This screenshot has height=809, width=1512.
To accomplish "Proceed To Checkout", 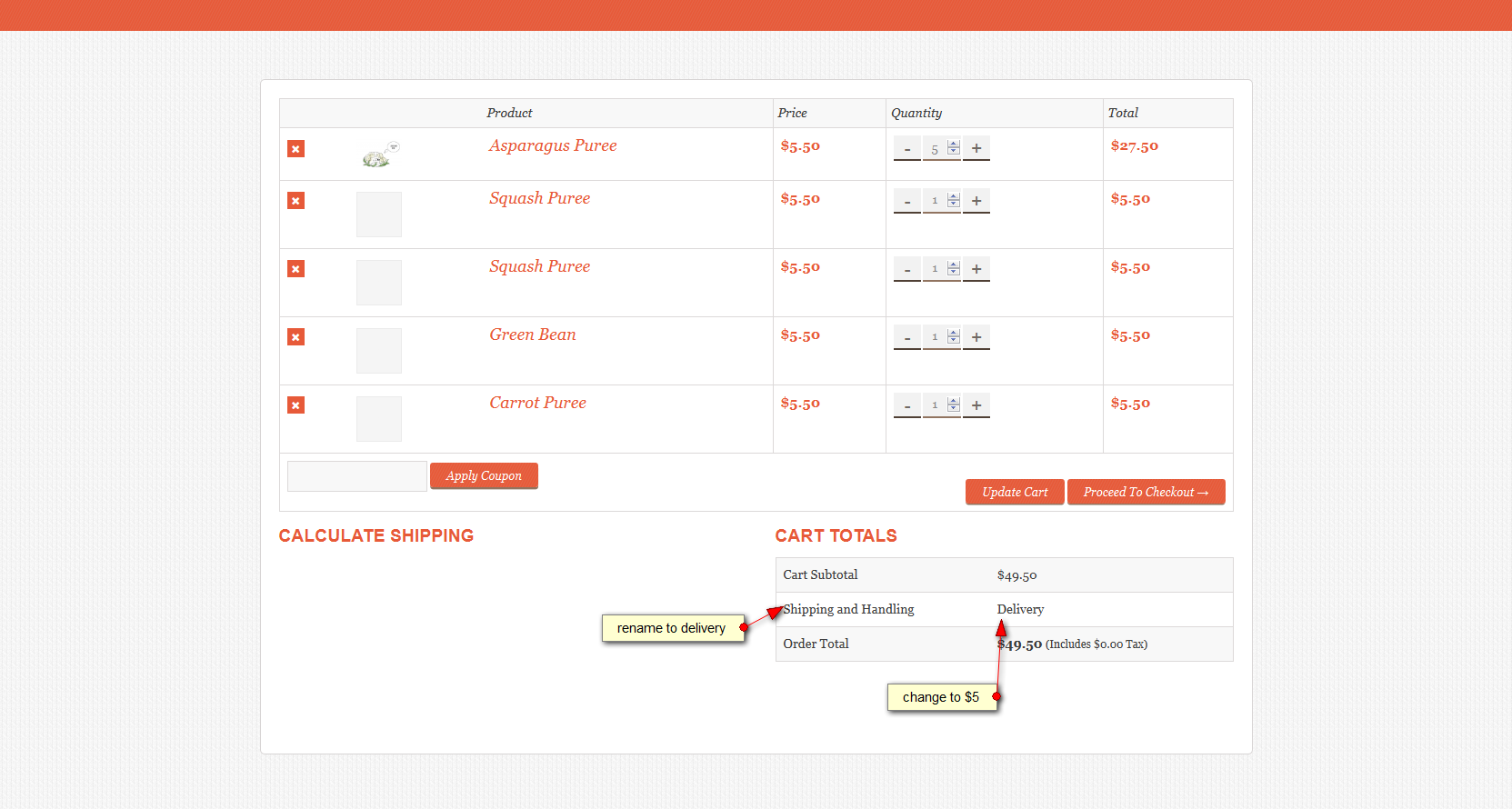I will [x=1146, y=492].
